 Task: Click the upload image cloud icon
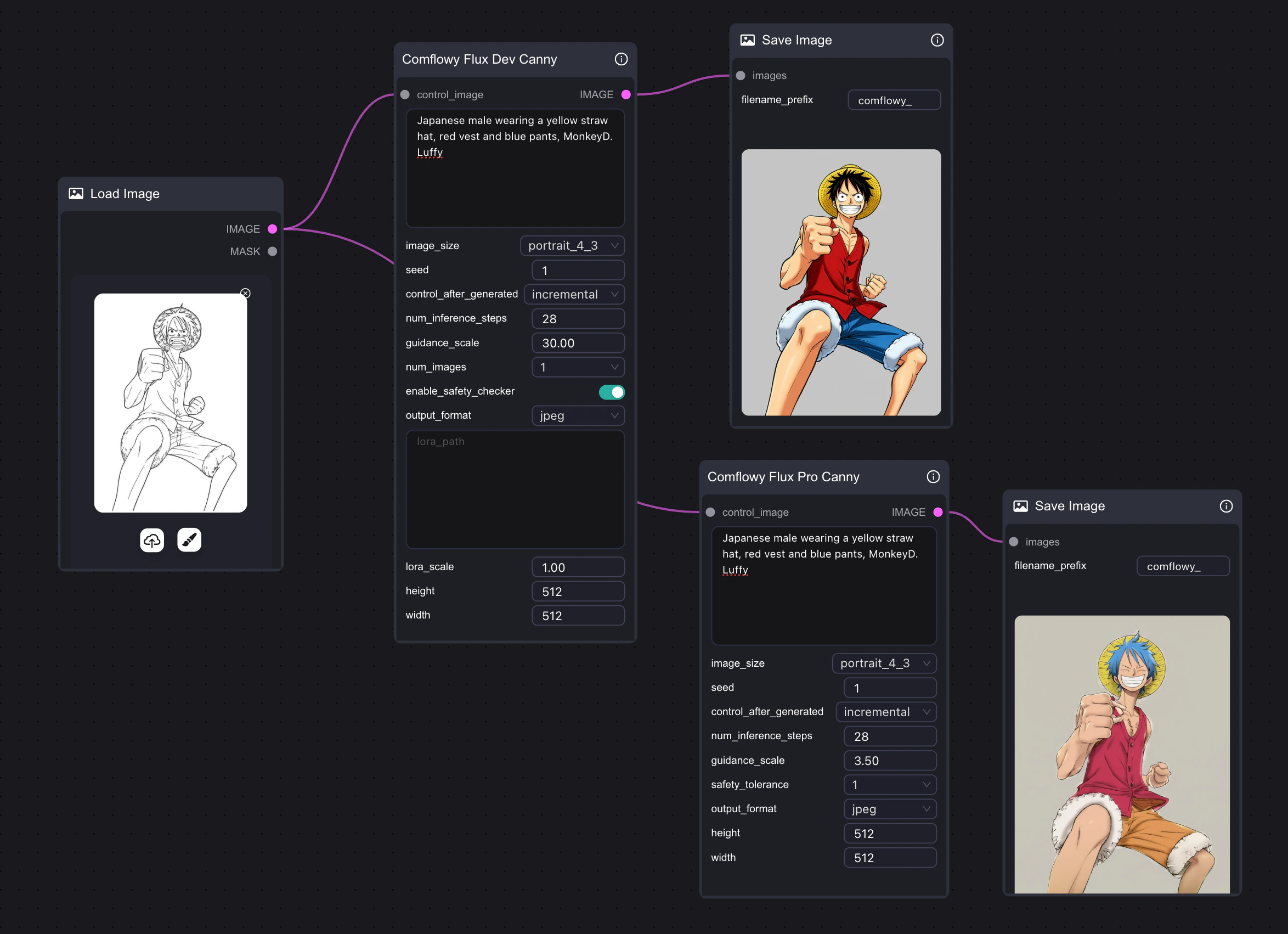151,540
